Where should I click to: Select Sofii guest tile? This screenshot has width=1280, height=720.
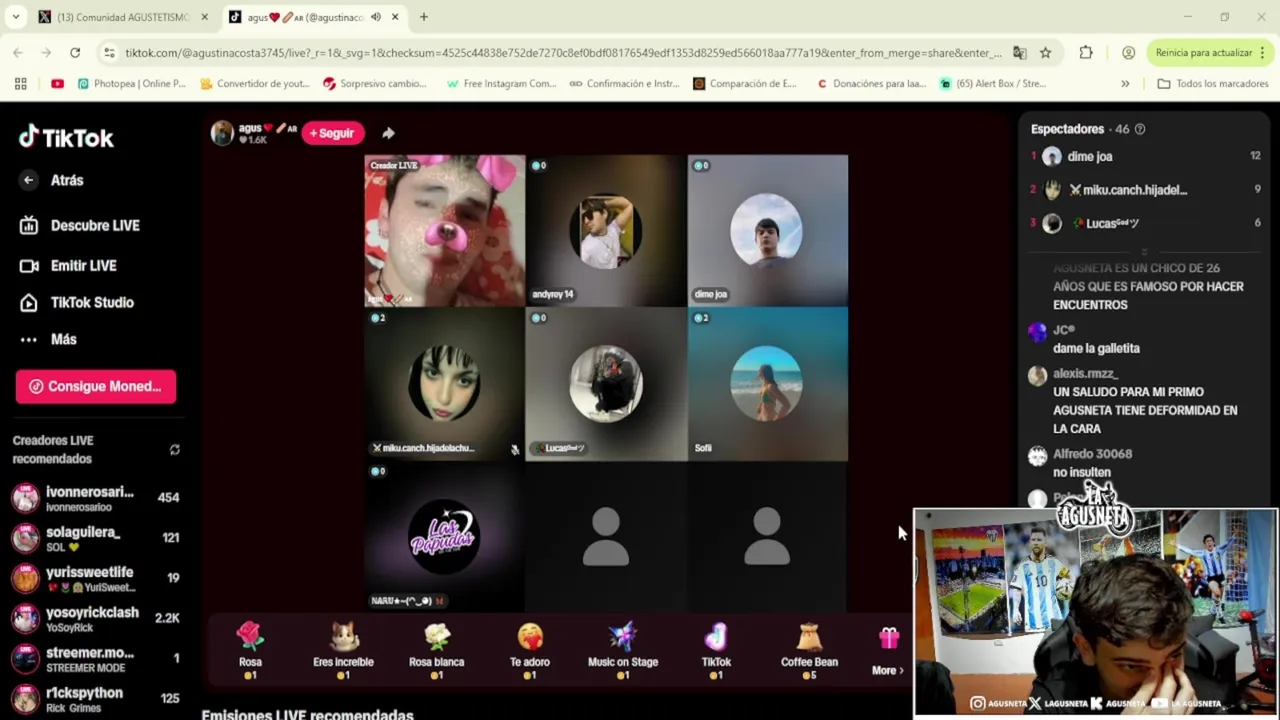[767, 384]
